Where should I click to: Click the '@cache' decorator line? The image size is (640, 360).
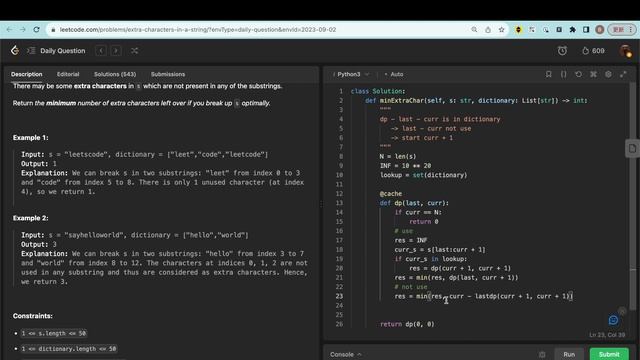pos(391,193)
